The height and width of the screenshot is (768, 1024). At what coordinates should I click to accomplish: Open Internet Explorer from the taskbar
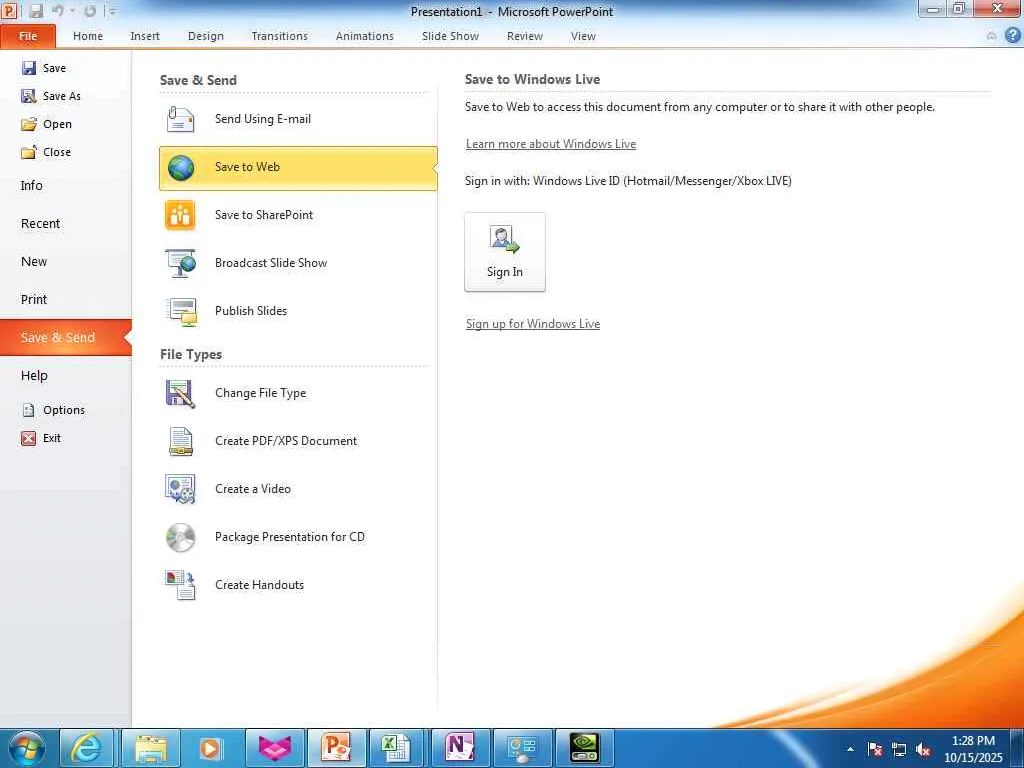pyautogui.click(x=86, y=748)
